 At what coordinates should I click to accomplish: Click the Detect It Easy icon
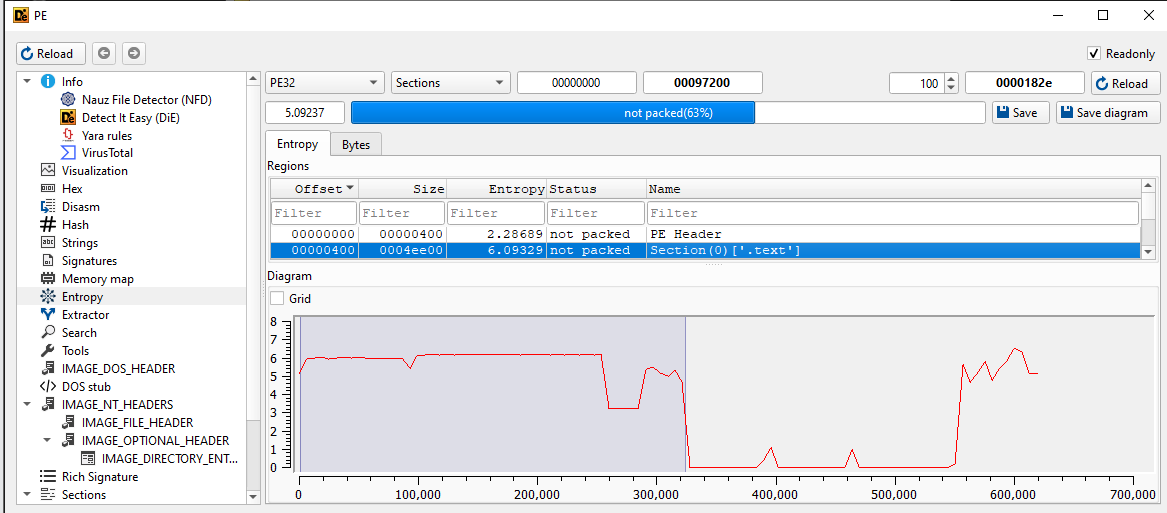tap(68, 117)
